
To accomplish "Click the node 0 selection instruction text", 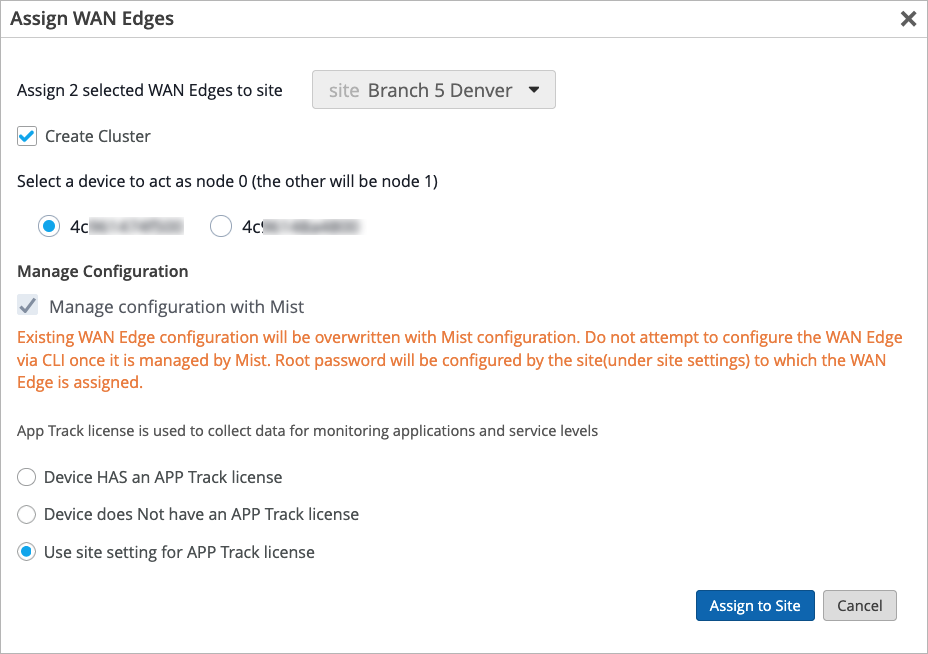I will (x=227, y=181).
